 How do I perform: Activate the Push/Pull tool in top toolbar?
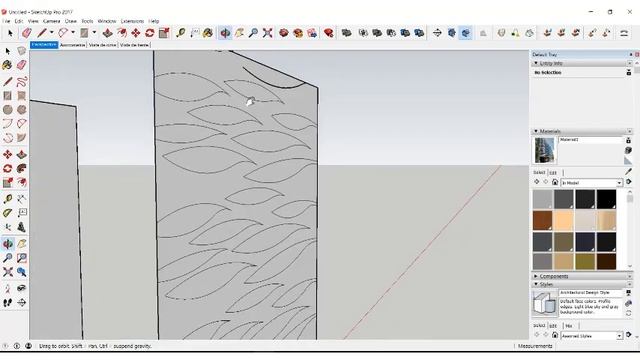(x=108, y=33)
